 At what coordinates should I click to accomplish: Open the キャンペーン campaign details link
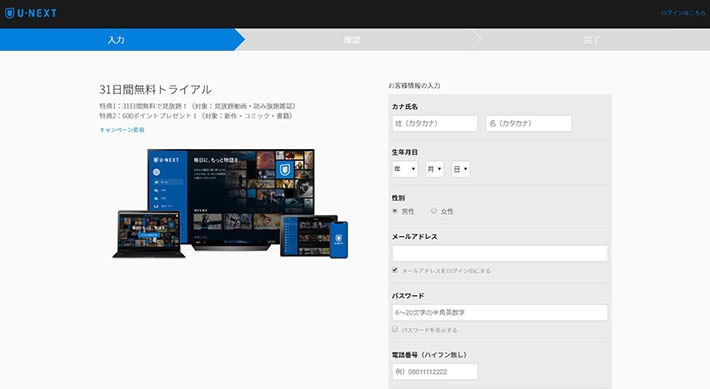click(122, 130)
